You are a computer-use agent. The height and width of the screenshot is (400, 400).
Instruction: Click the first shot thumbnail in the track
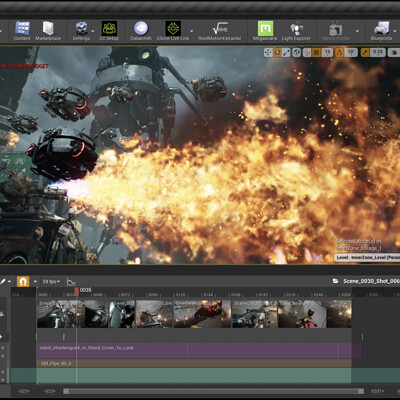coord(73,314)
